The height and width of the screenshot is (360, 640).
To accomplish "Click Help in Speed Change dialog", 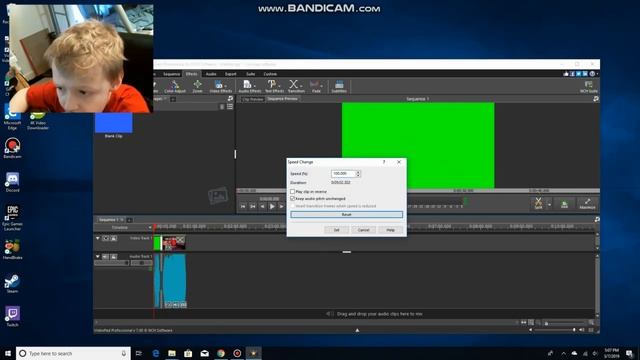I will [391, 230].
